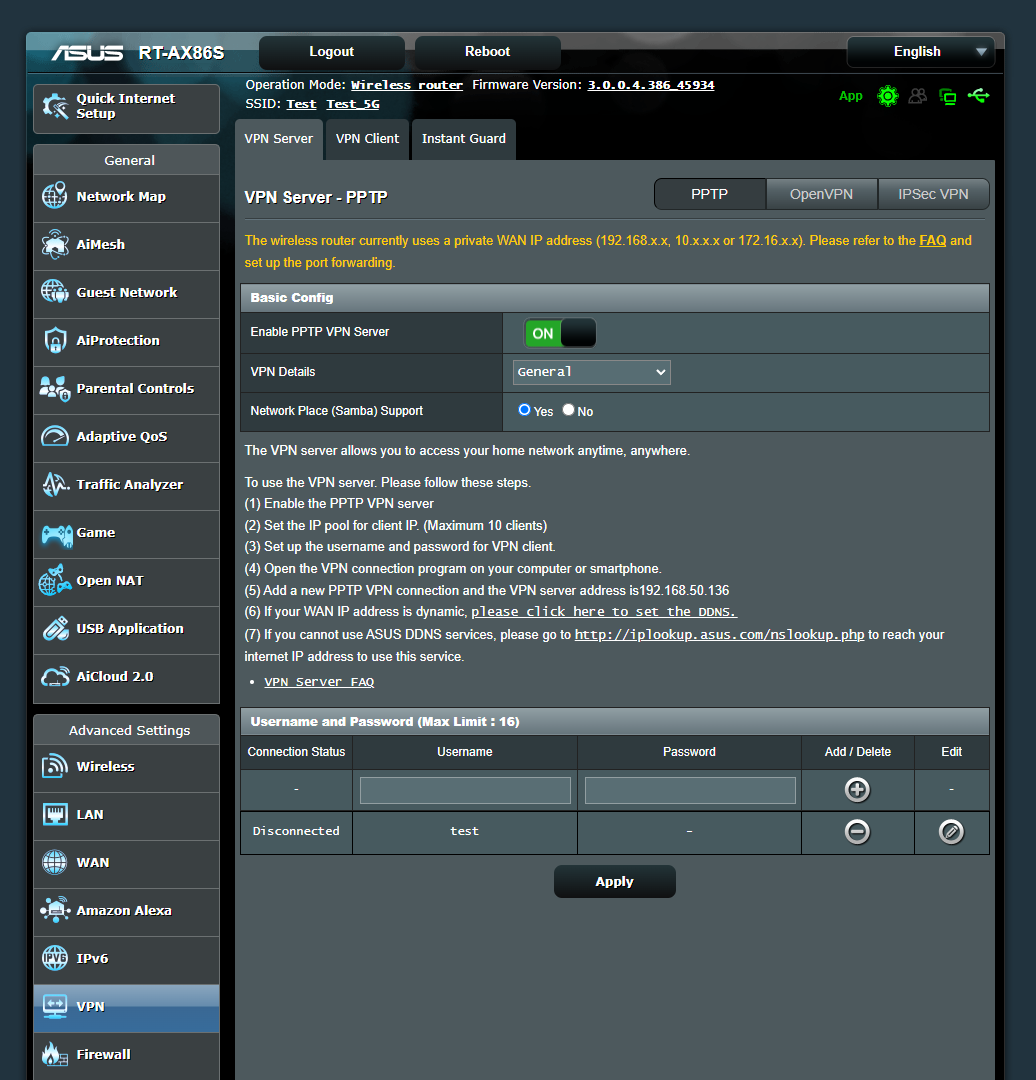The image size is (1036, 1080).
Task: Open Quick Internet Setup
Action: click(126, 106)
